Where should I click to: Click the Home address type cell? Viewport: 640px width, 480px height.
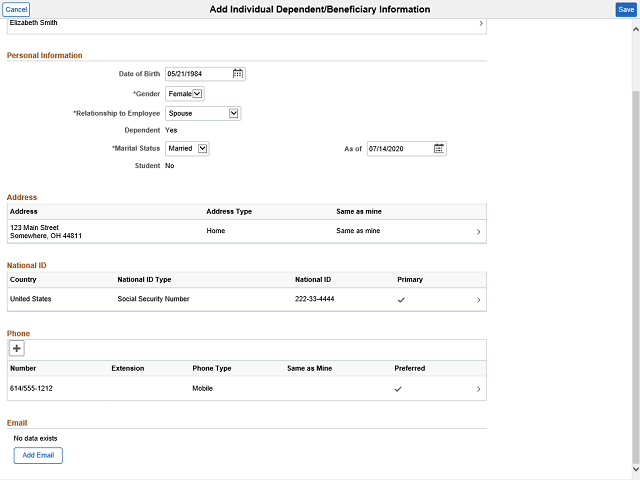pos(216,231)
